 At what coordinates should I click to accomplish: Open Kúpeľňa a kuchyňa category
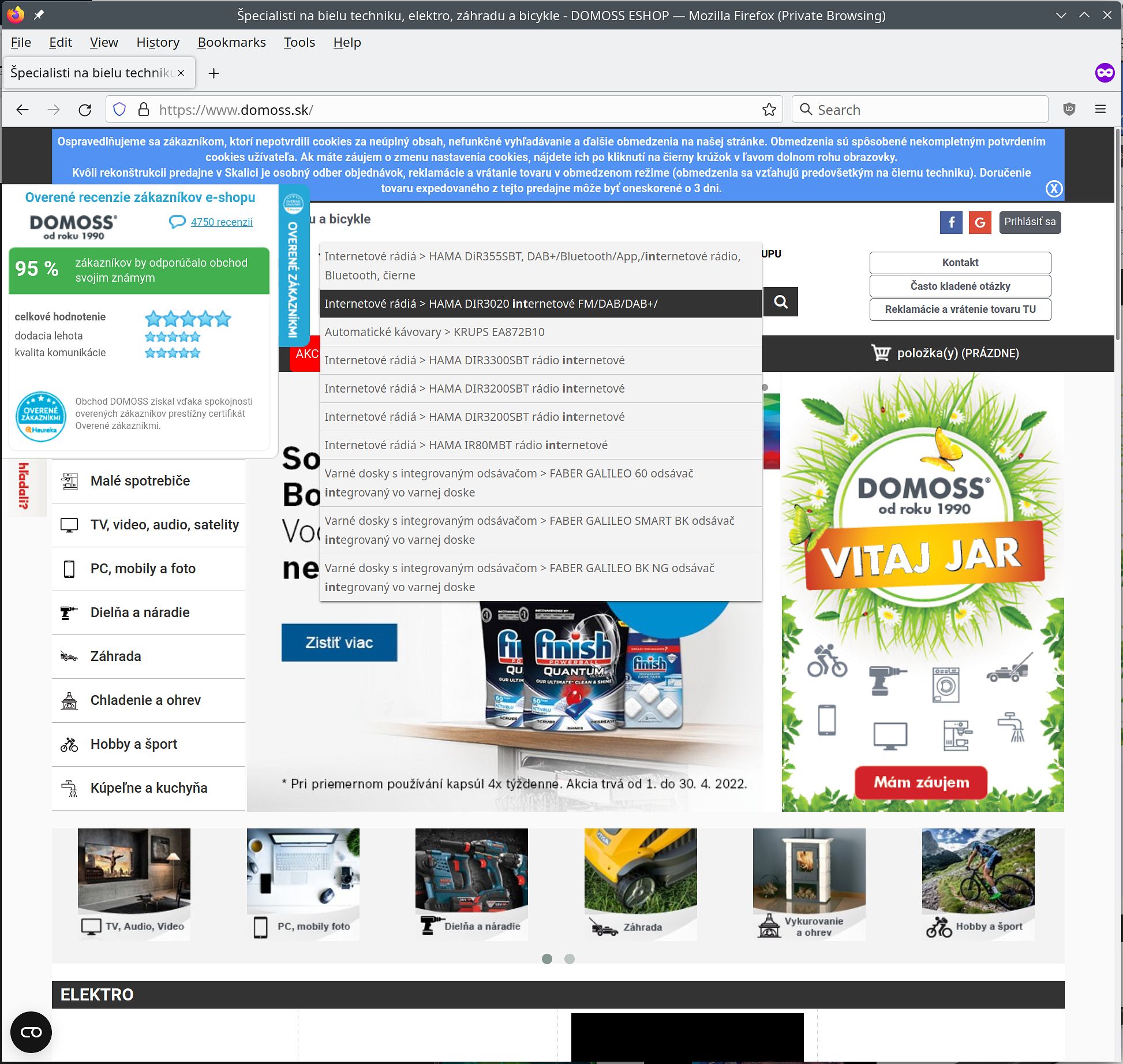148,788
